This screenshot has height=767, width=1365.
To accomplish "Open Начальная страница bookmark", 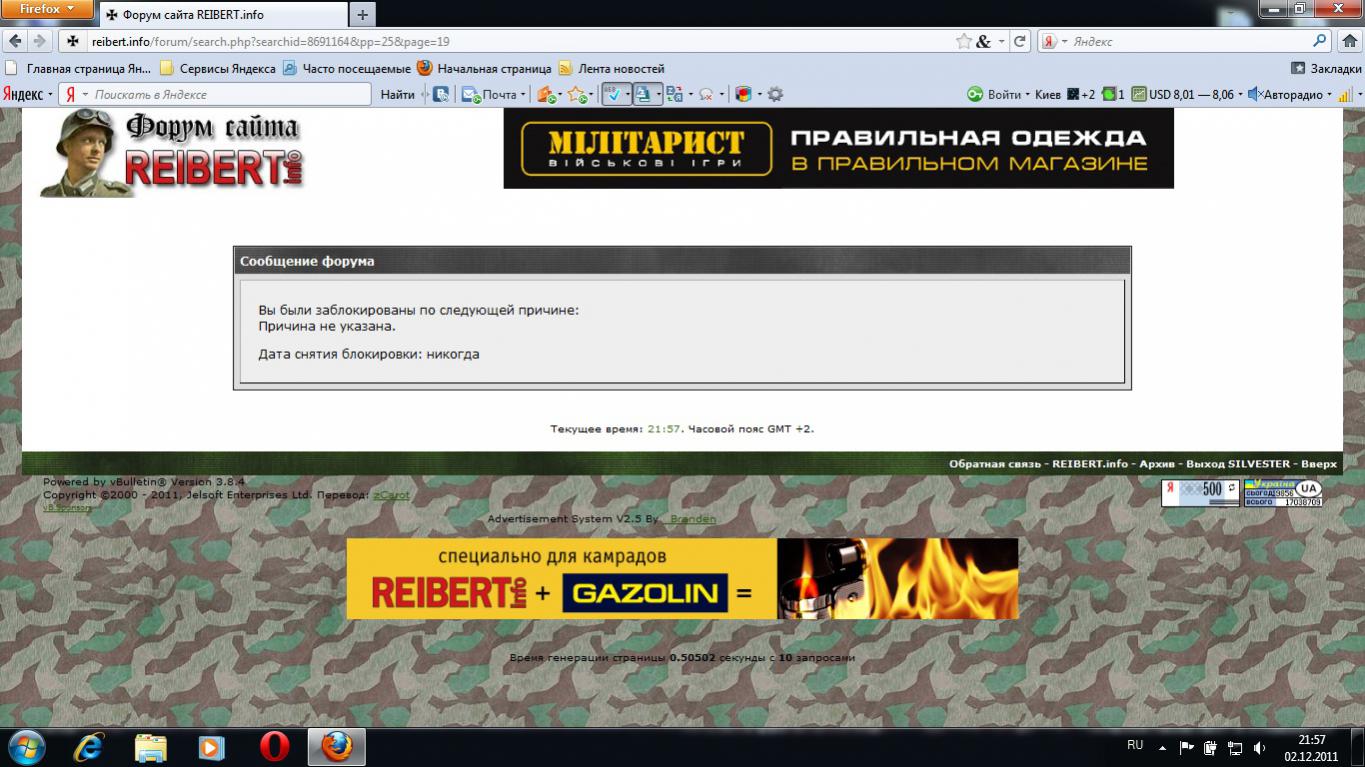I will pyautogui.click(x=485, y=69).
